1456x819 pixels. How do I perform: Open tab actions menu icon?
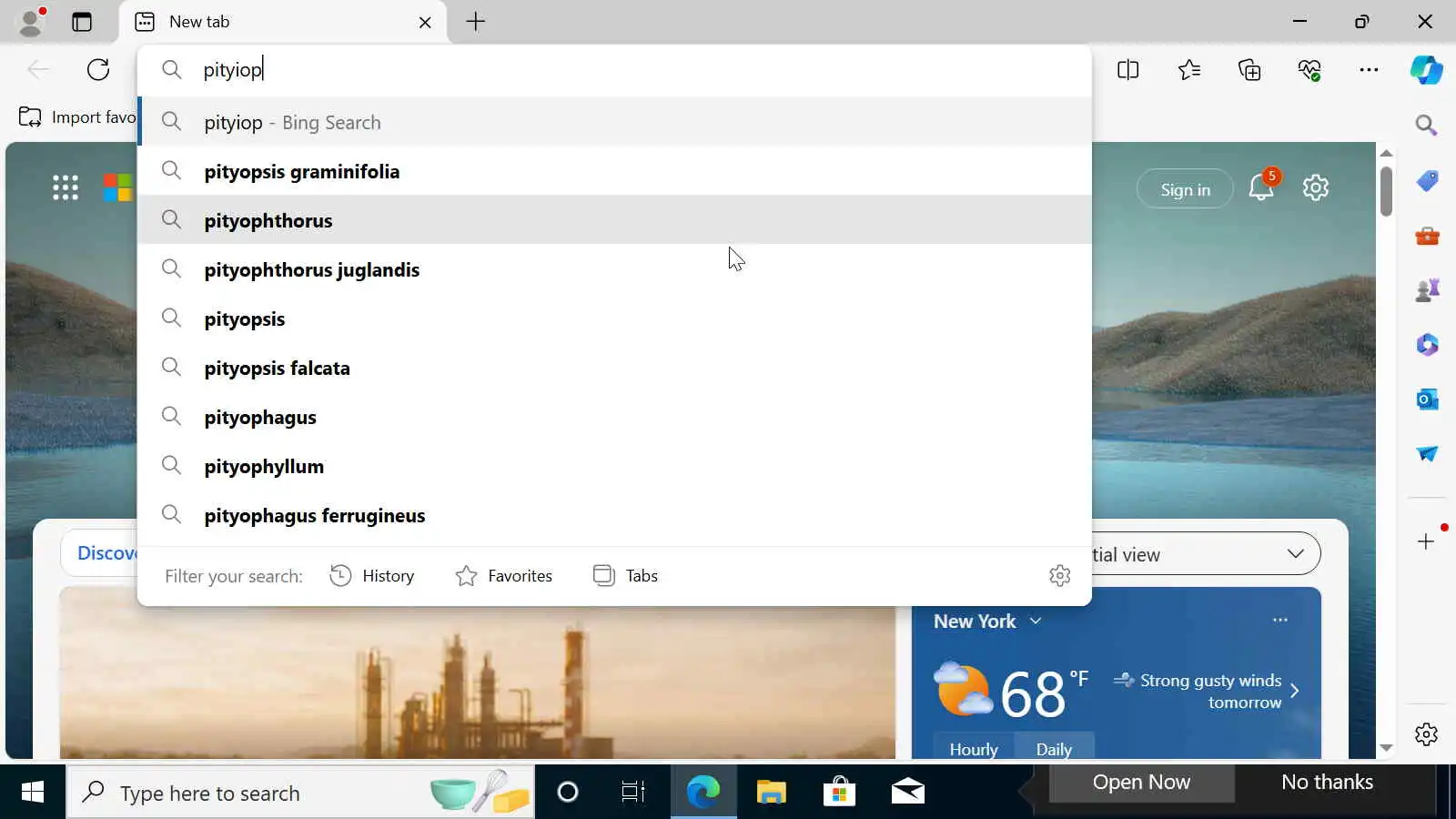point(82,22)
